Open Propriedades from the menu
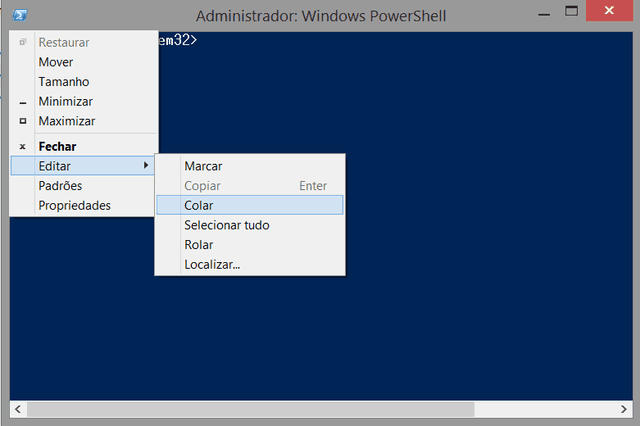The image size is (640, 426). tap(83, 205)
